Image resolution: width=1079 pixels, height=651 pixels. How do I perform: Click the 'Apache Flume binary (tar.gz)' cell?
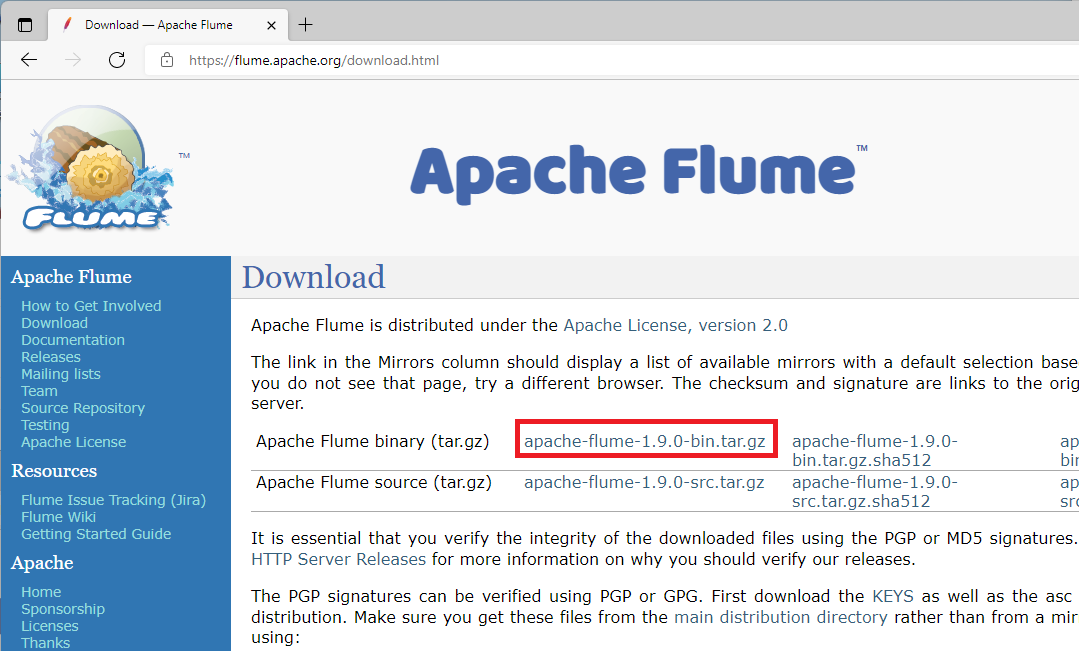click(x=373, y=441)
